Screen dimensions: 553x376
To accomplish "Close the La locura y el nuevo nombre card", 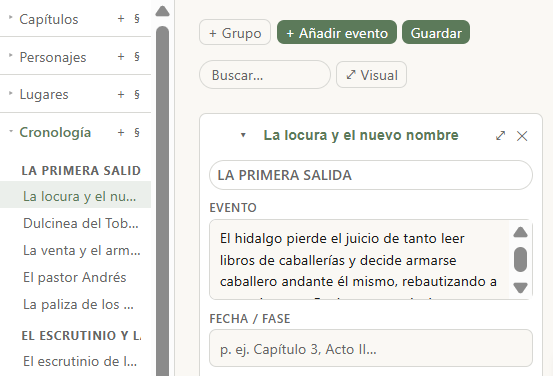I will [522, 136].
